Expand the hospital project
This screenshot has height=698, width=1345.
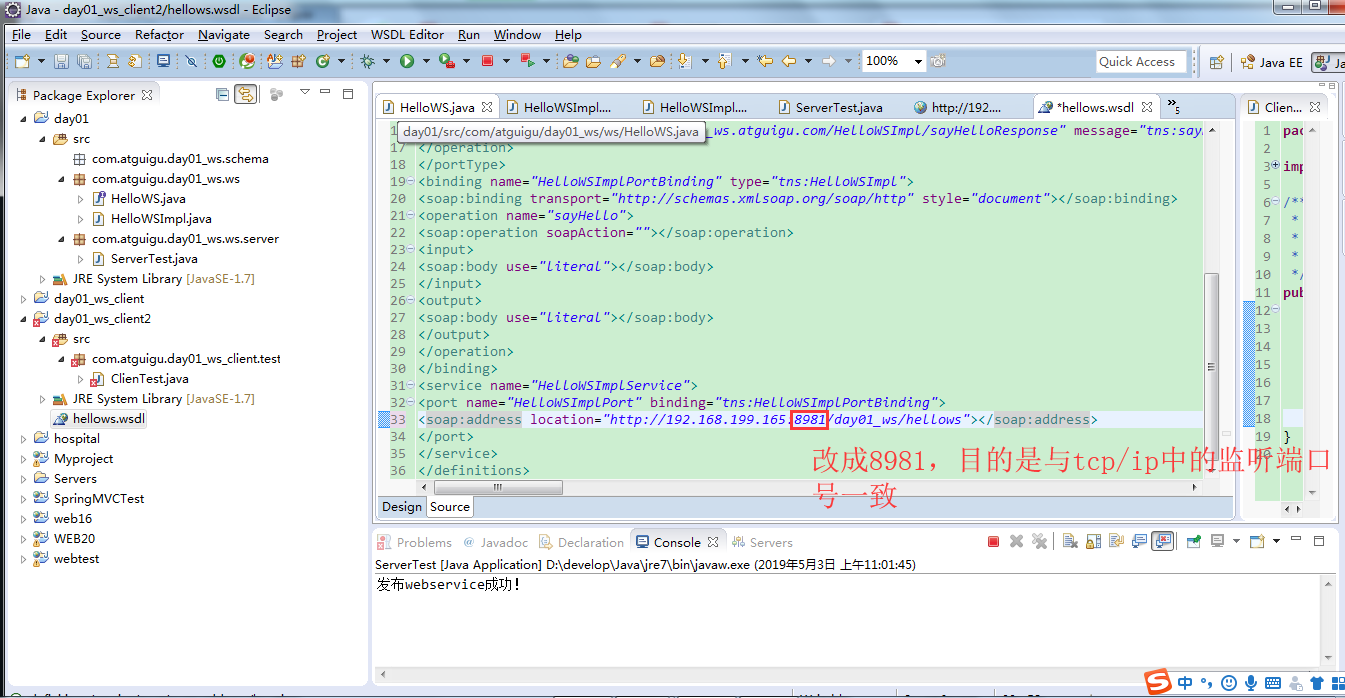[24, 438]
